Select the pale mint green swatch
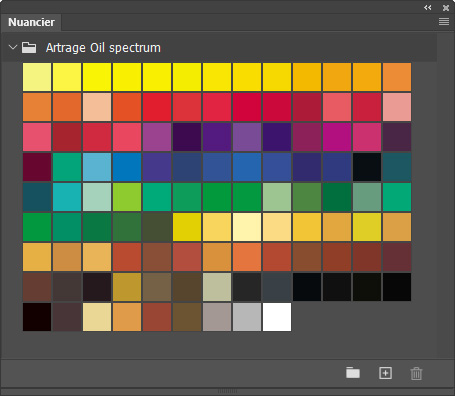 (x=97, y=197)
